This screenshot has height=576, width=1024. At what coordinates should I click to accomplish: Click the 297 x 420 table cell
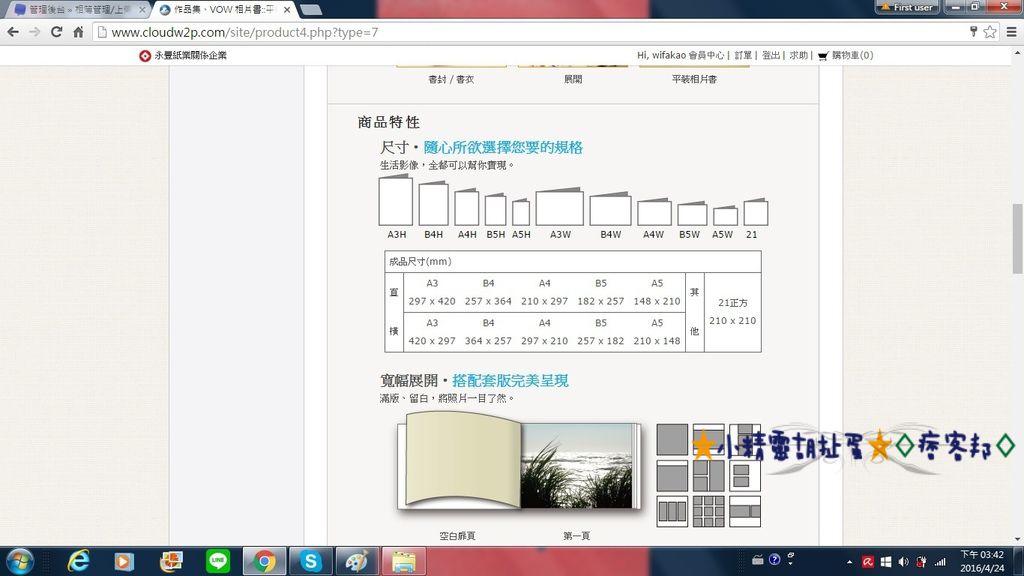tap(432, 301)
